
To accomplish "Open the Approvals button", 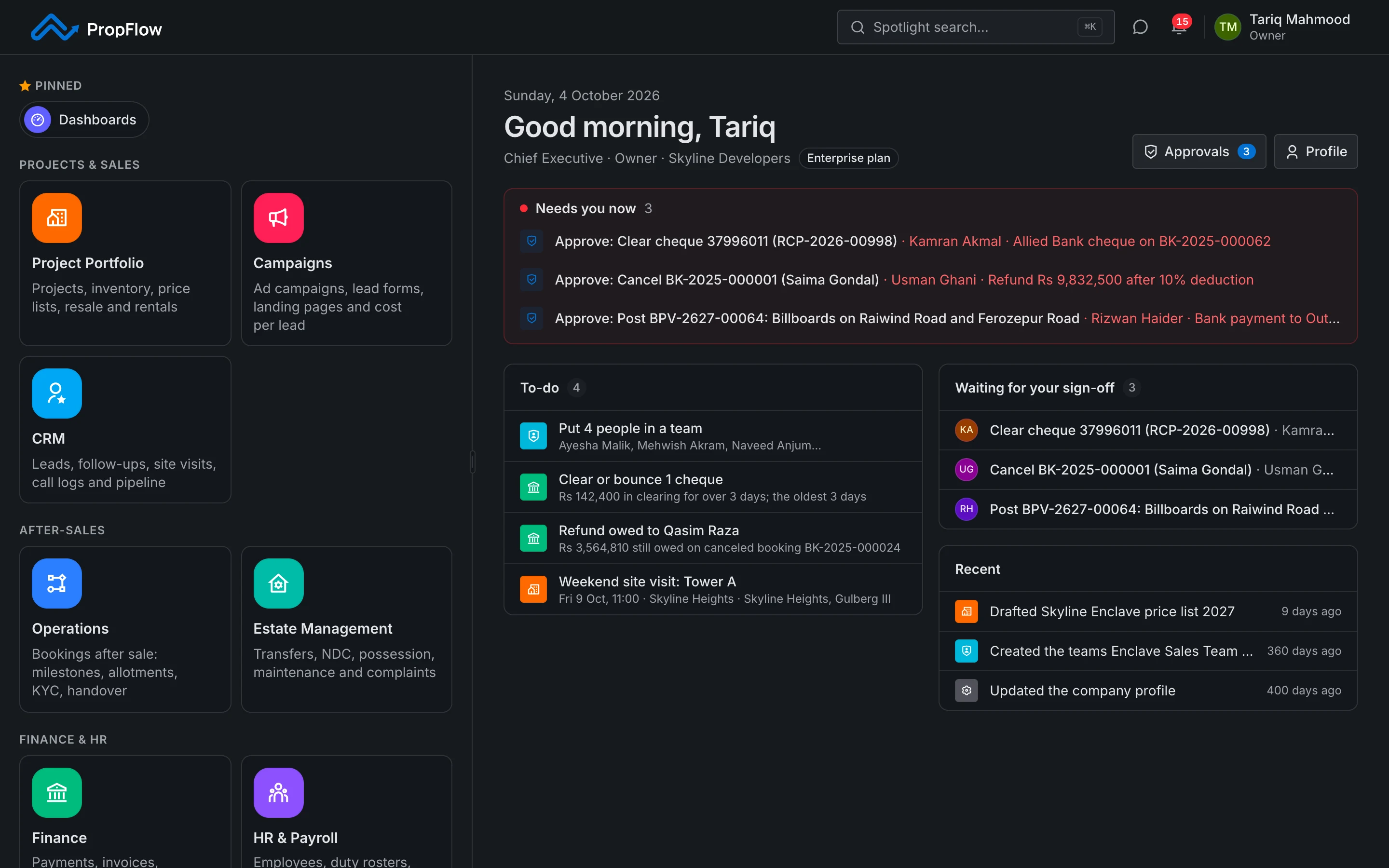I will coord(1199,151).
